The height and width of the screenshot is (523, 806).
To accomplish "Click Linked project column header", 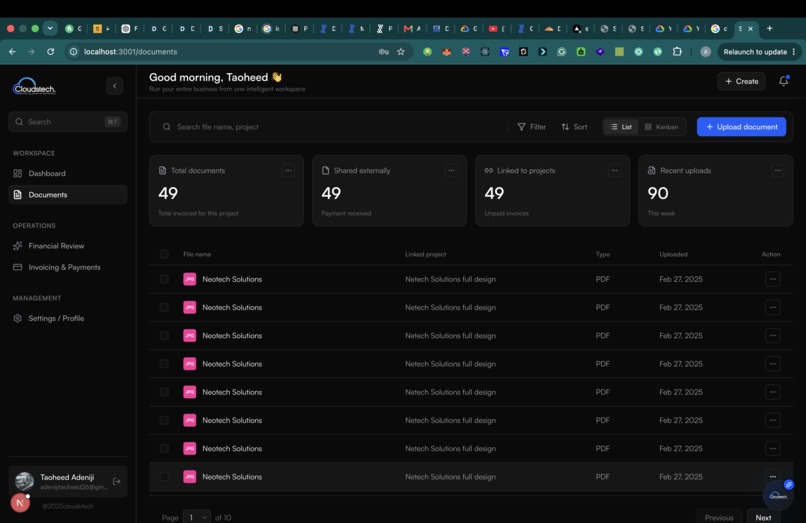I will 426,254.
